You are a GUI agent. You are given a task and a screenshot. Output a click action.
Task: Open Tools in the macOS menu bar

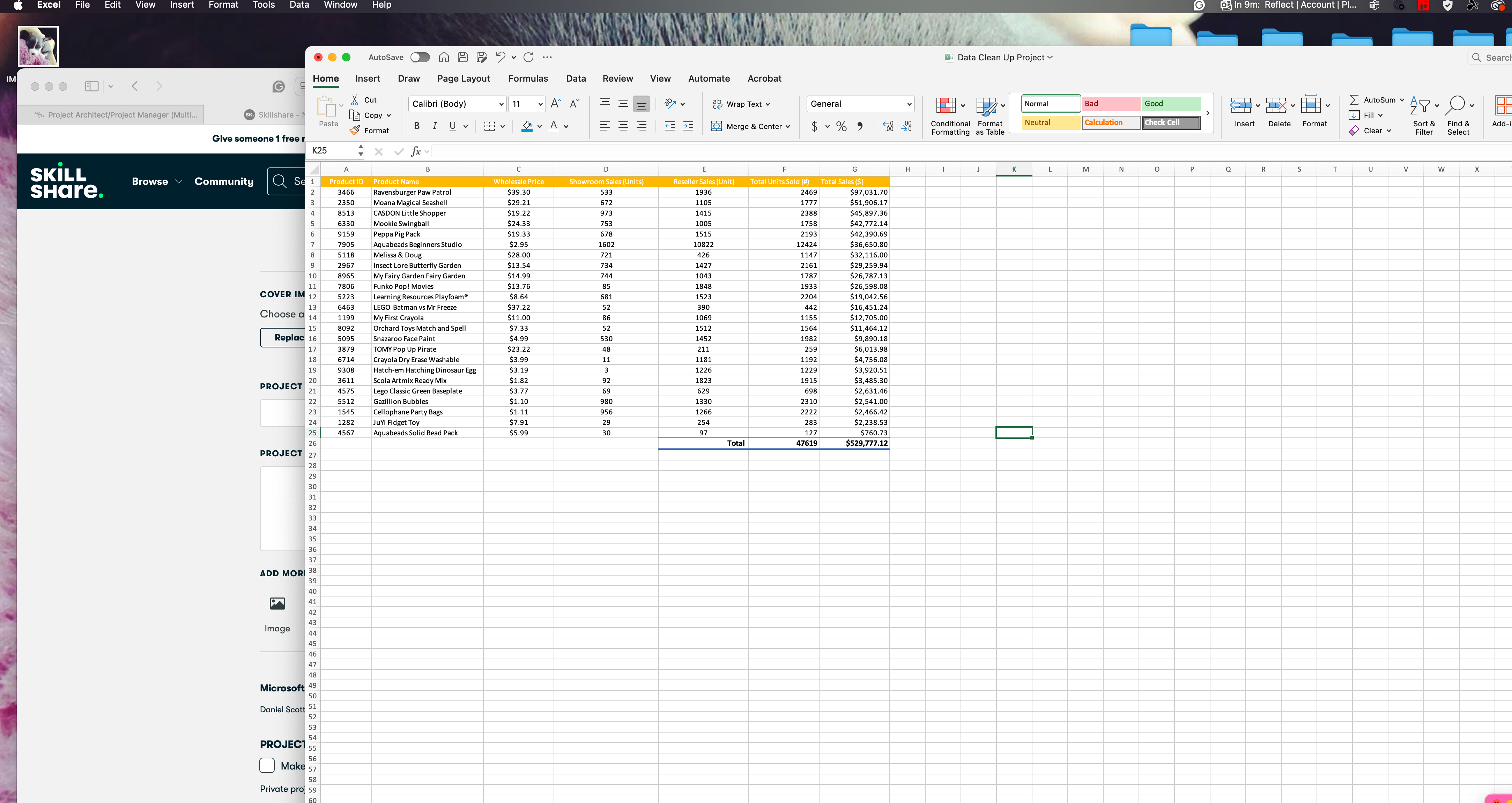point(264,5)
